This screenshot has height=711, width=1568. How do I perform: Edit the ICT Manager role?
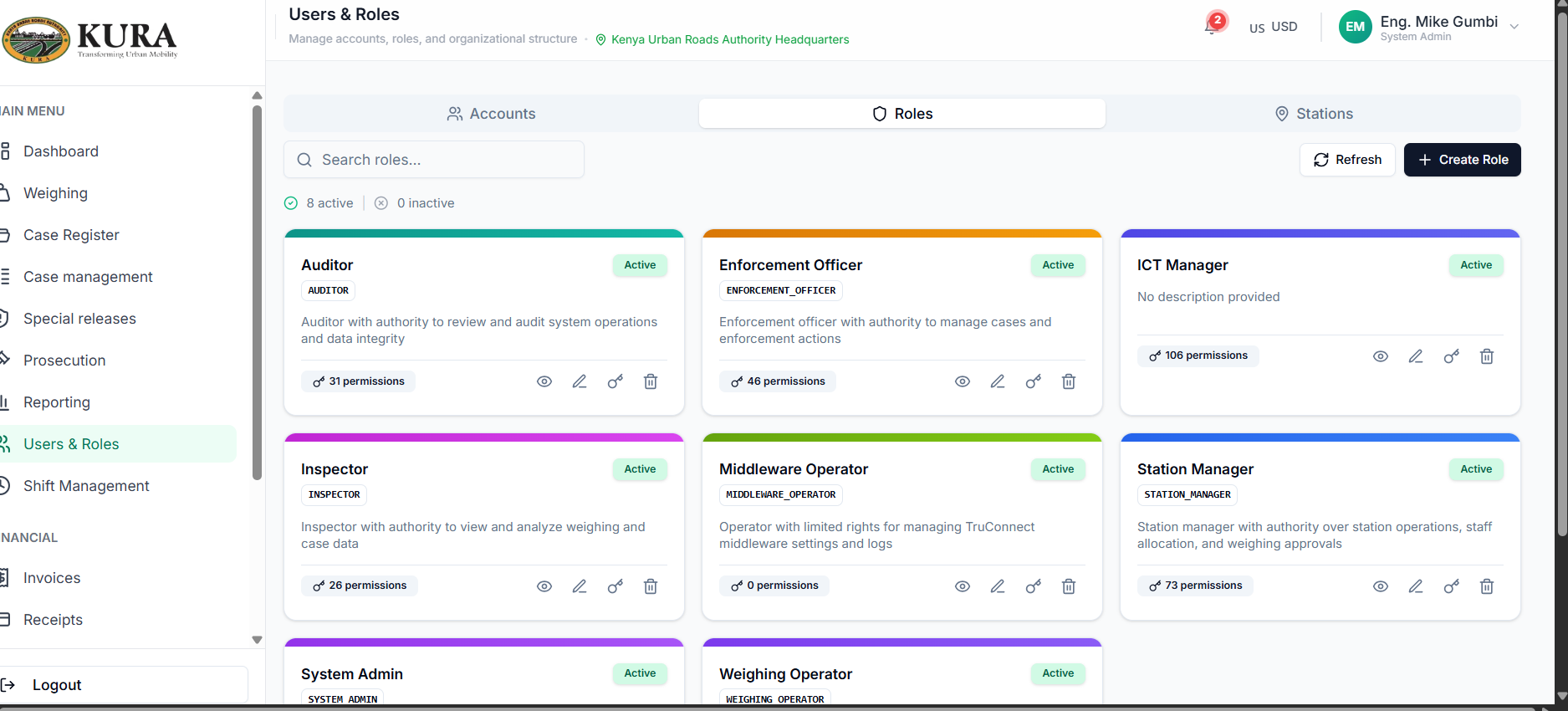pyautogui.click(x=1416, y=356)
